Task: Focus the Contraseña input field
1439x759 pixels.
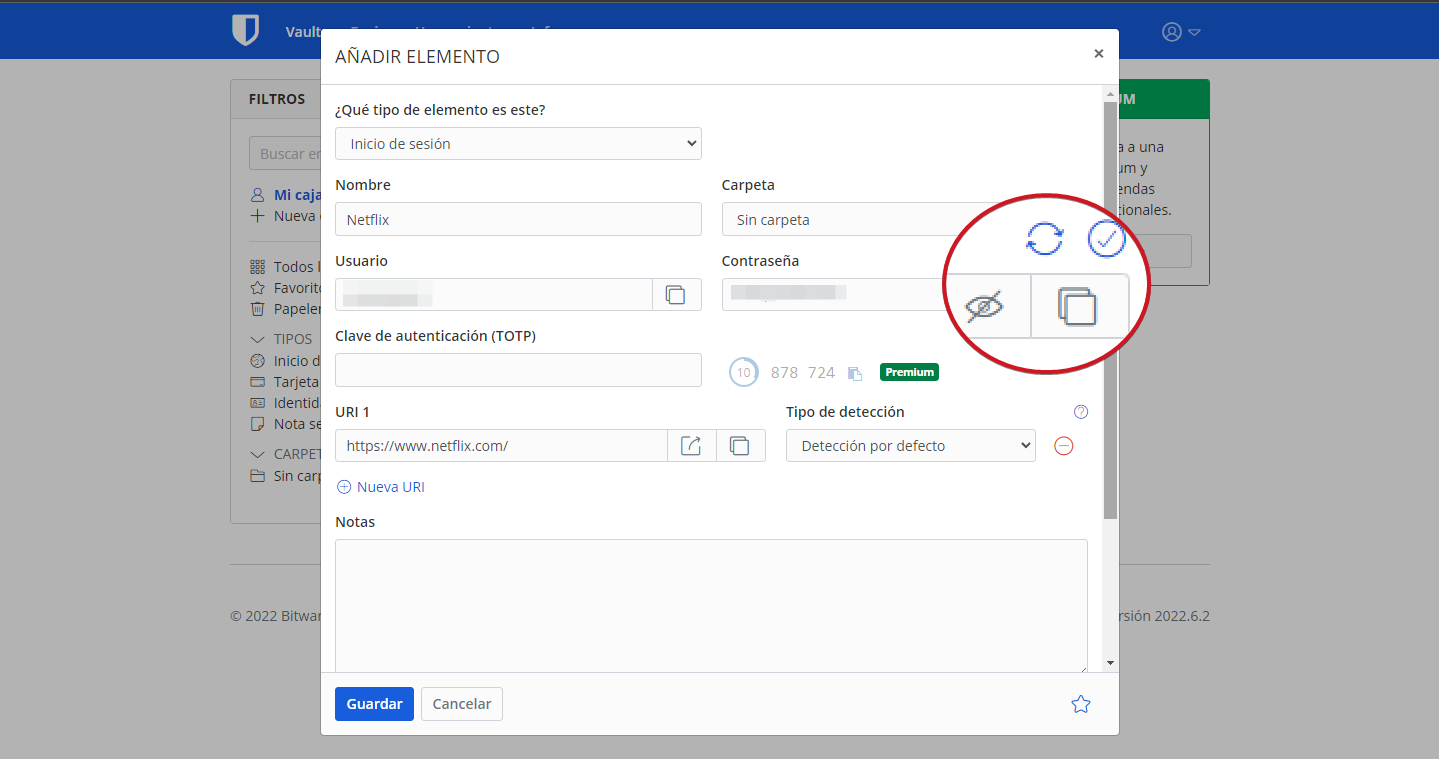Action: [835, 295]
